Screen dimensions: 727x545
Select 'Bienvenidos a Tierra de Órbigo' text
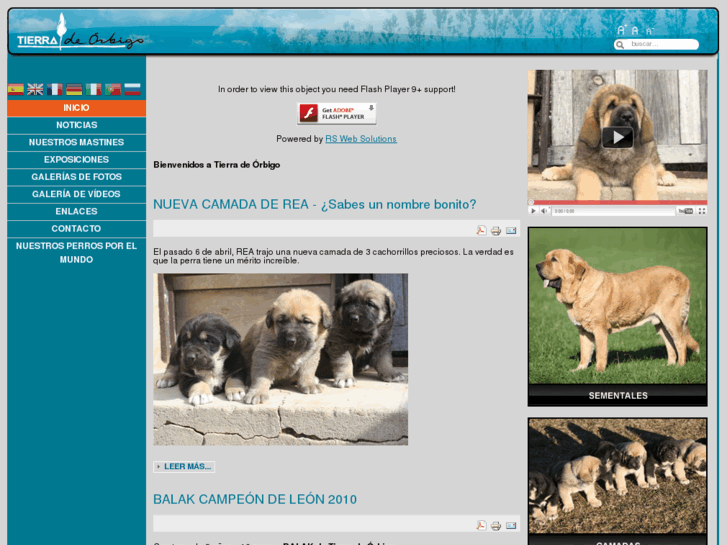[x=217, y=165]
